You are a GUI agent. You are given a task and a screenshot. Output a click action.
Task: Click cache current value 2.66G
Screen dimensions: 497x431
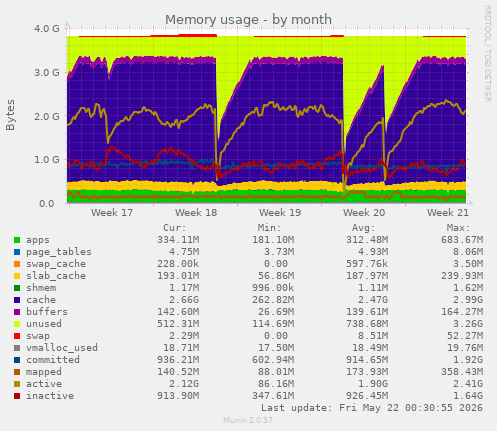coord(184,300)
